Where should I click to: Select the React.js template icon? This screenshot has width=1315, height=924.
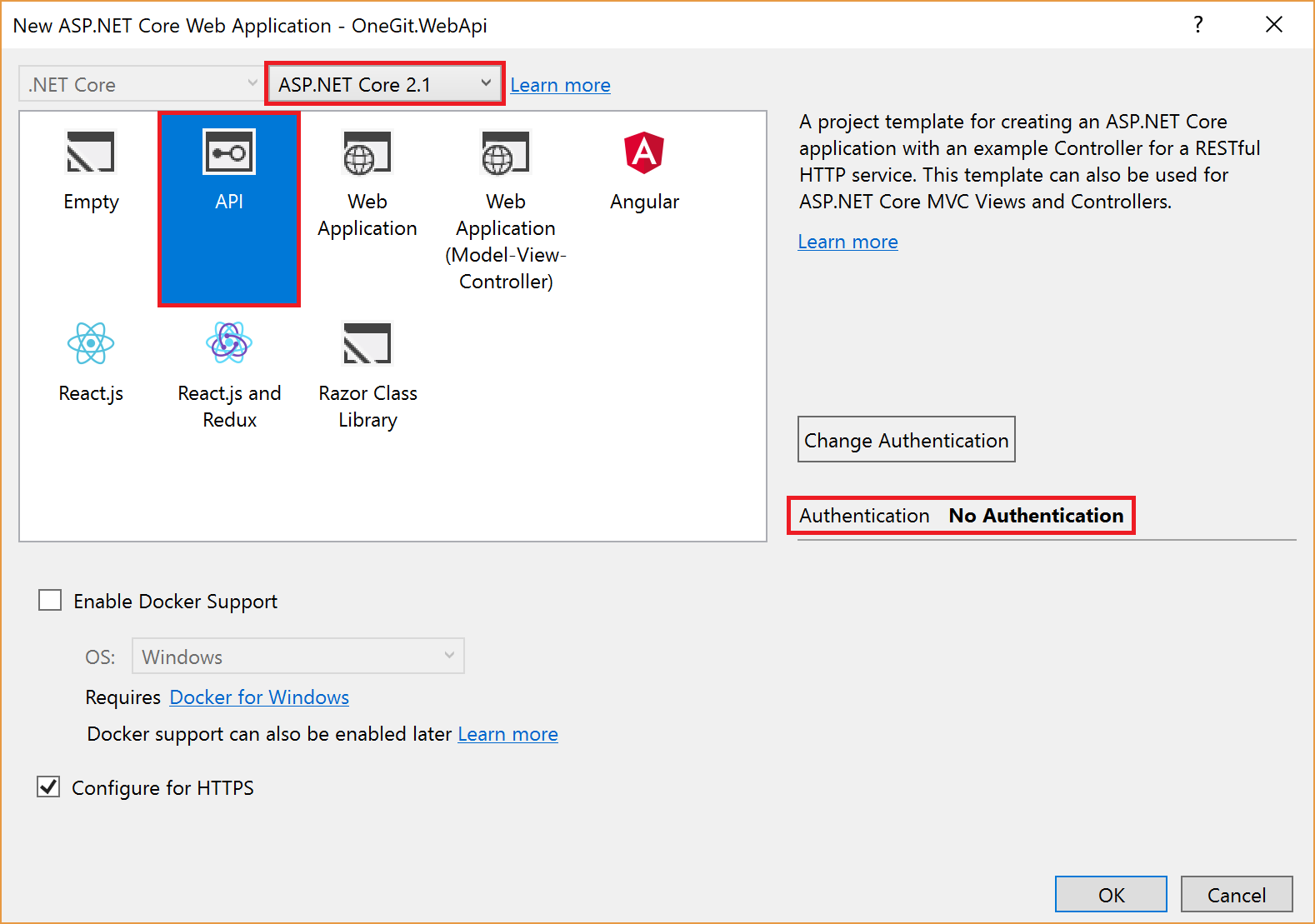pyautogui.click(x=91, y=343)
